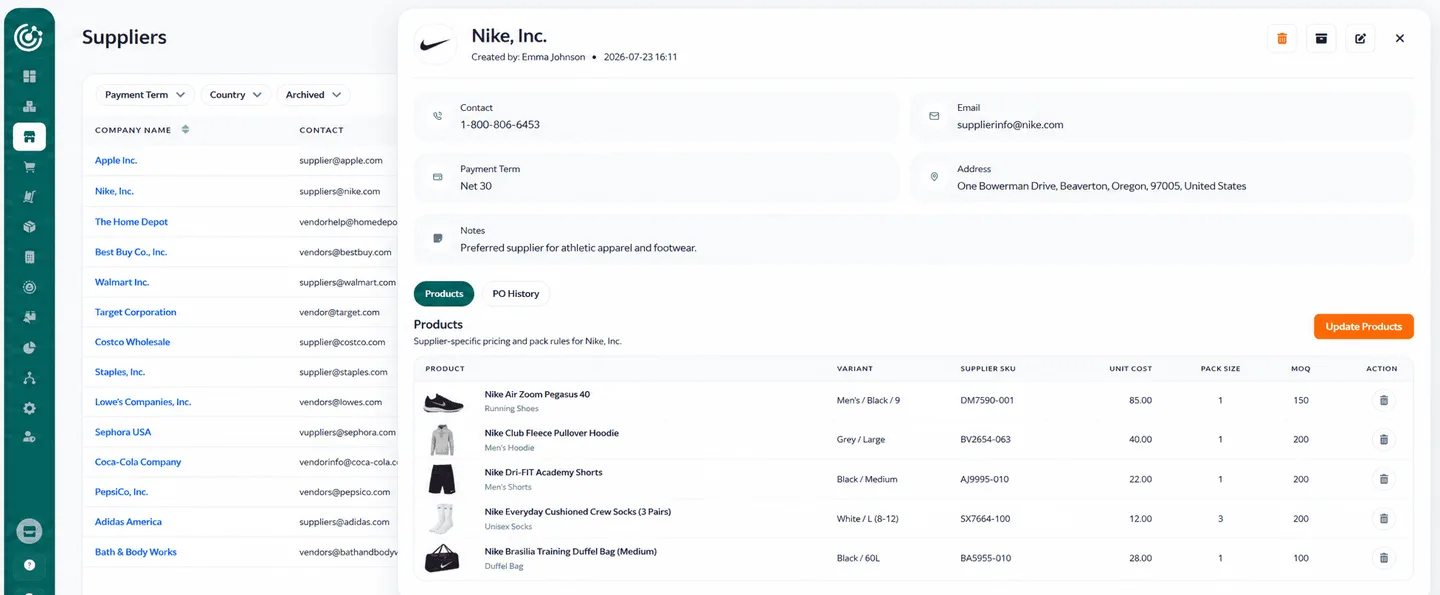
Task: Open the shopping cart icon in sidebar
Action: pos(29,167)
